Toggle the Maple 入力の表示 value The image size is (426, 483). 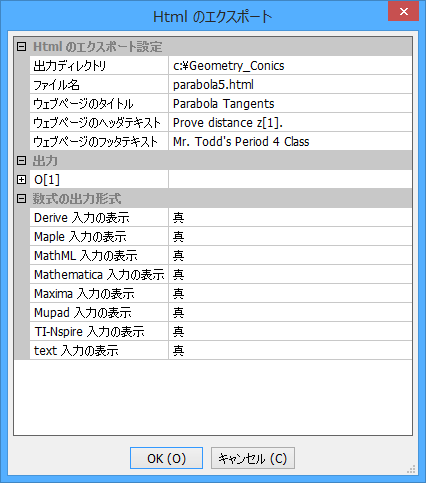pos(290,237)
